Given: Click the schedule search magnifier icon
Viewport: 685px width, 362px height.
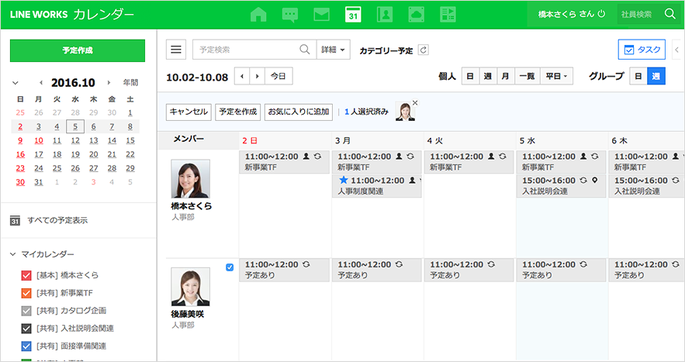Looking at the screenshot, I should pyautogui.click(x=304, y=49).
